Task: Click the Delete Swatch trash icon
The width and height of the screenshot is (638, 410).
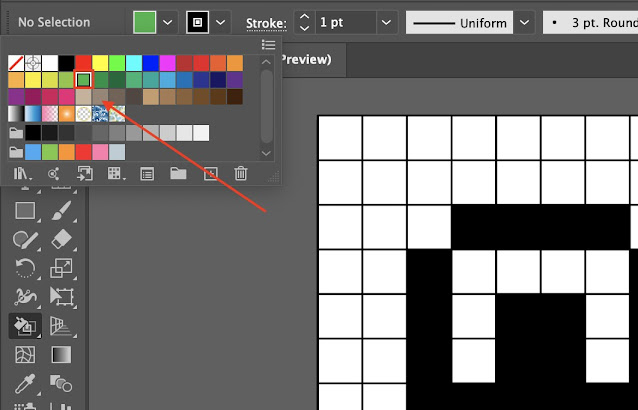Action: click(241, 174)
